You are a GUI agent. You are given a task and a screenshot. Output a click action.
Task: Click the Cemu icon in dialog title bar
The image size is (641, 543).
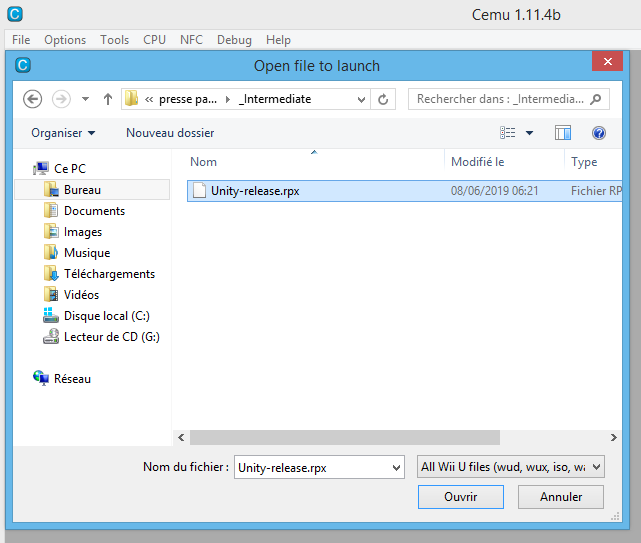click(23, 65)
